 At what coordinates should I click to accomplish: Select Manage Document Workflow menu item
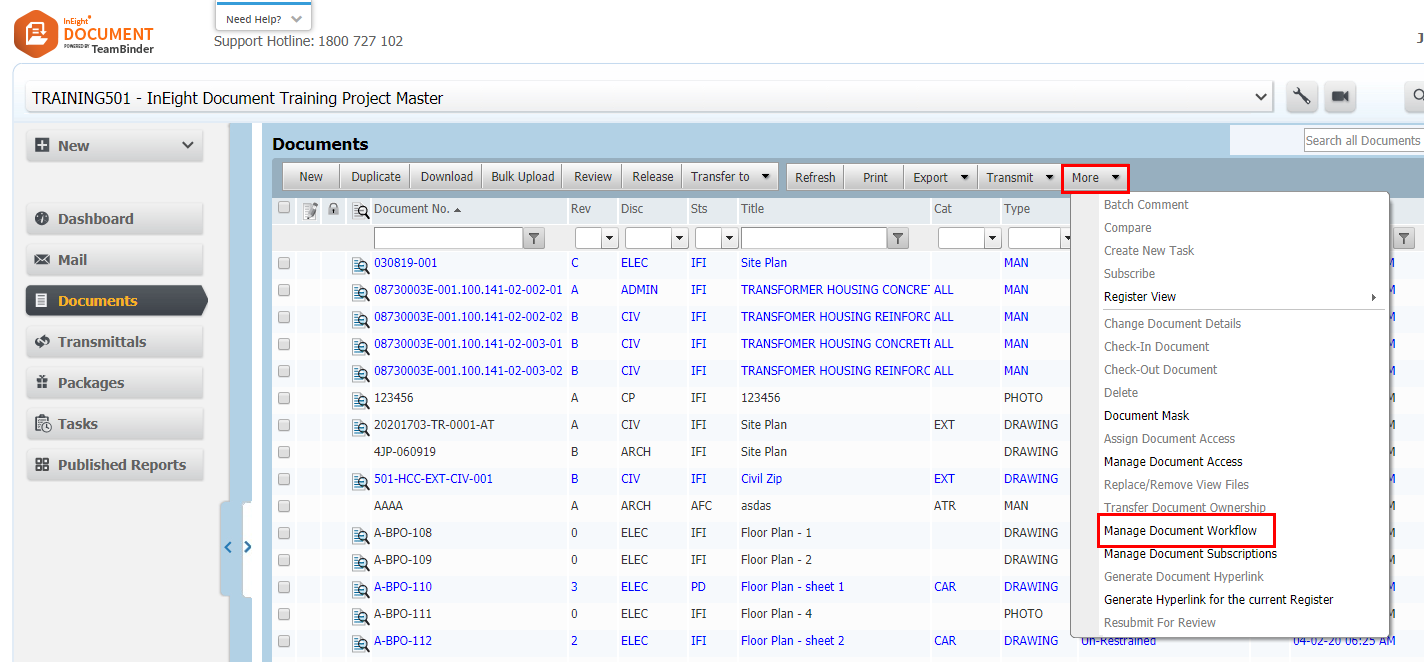click(1180, 530)
